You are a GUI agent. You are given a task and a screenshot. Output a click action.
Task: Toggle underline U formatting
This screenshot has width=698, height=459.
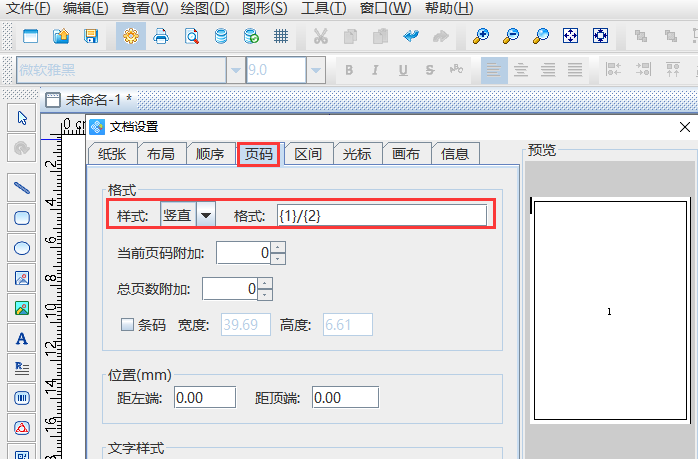click(403, 70)
